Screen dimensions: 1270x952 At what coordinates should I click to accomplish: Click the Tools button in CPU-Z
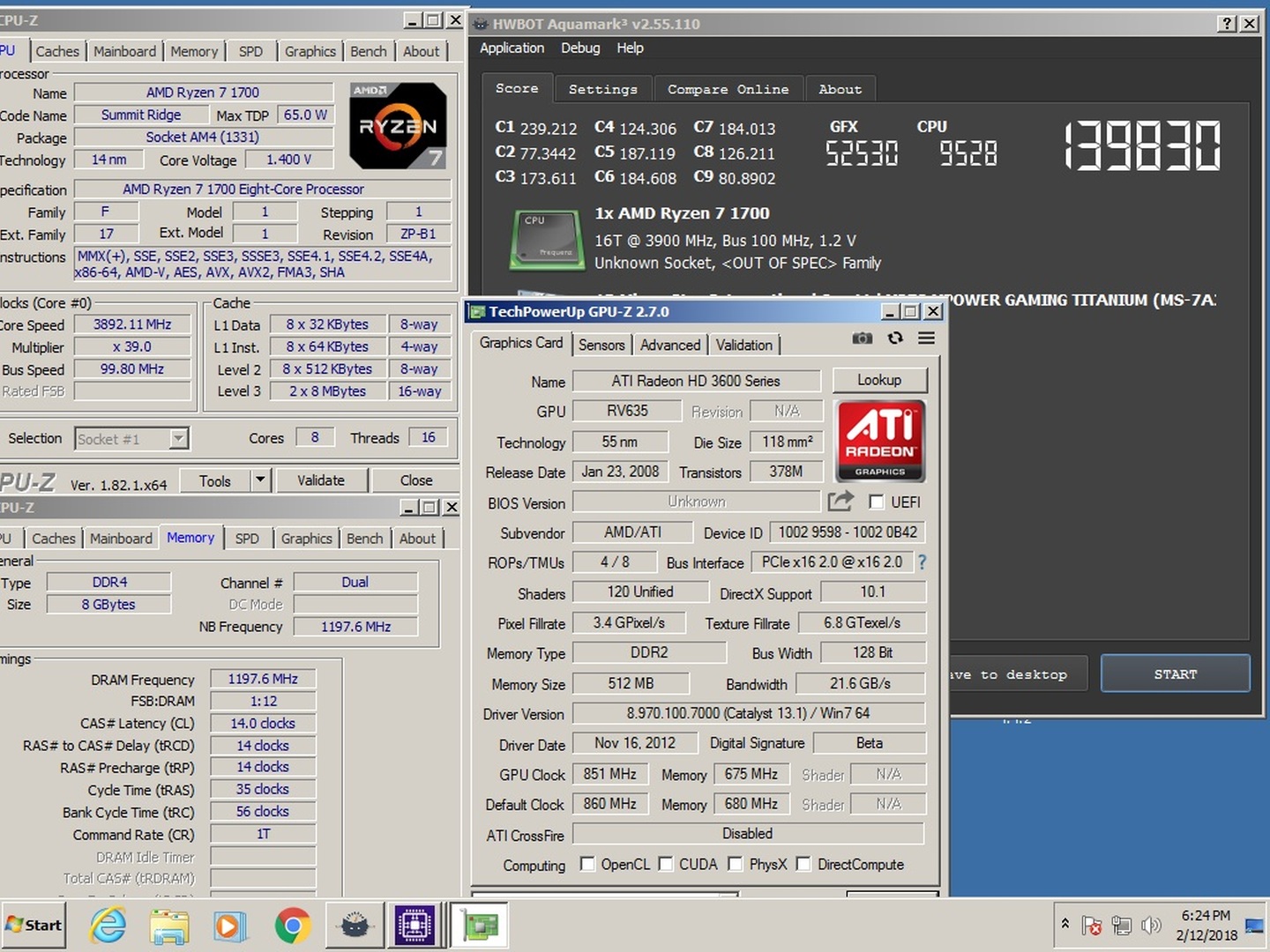click(x=215, y=480)
